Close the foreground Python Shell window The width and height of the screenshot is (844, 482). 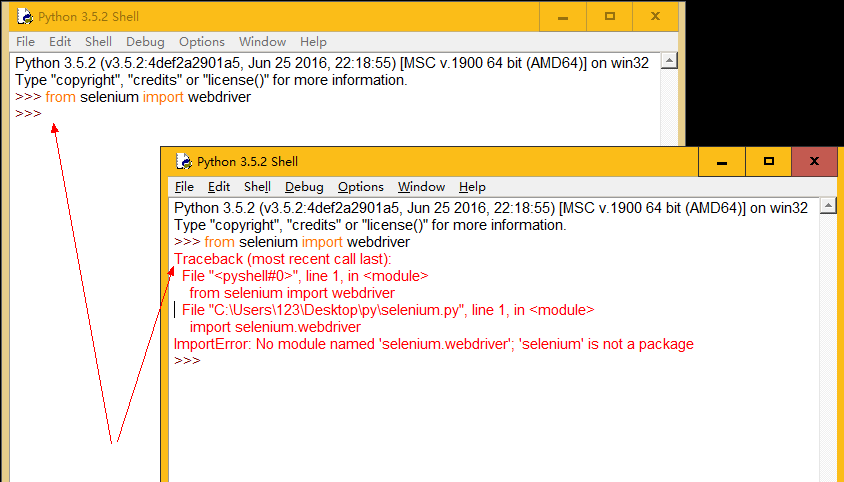[x=814, y=161]
